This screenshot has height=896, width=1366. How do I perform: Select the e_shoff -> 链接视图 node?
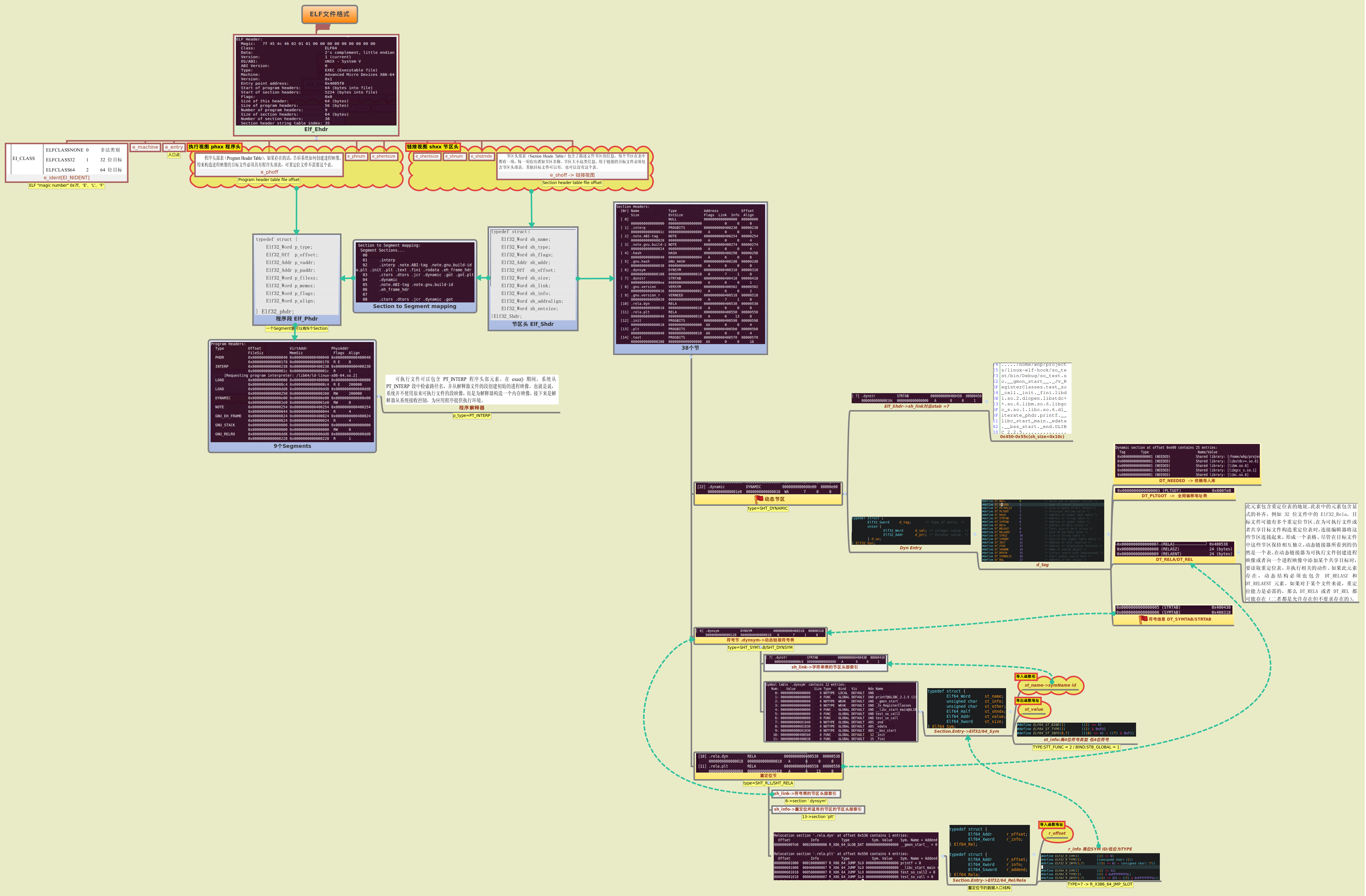pyautogui.click(x=572, y=166)
